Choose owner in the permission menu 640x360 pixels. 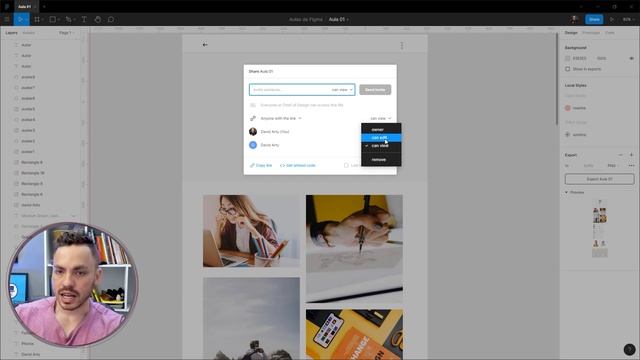(381, 129)
